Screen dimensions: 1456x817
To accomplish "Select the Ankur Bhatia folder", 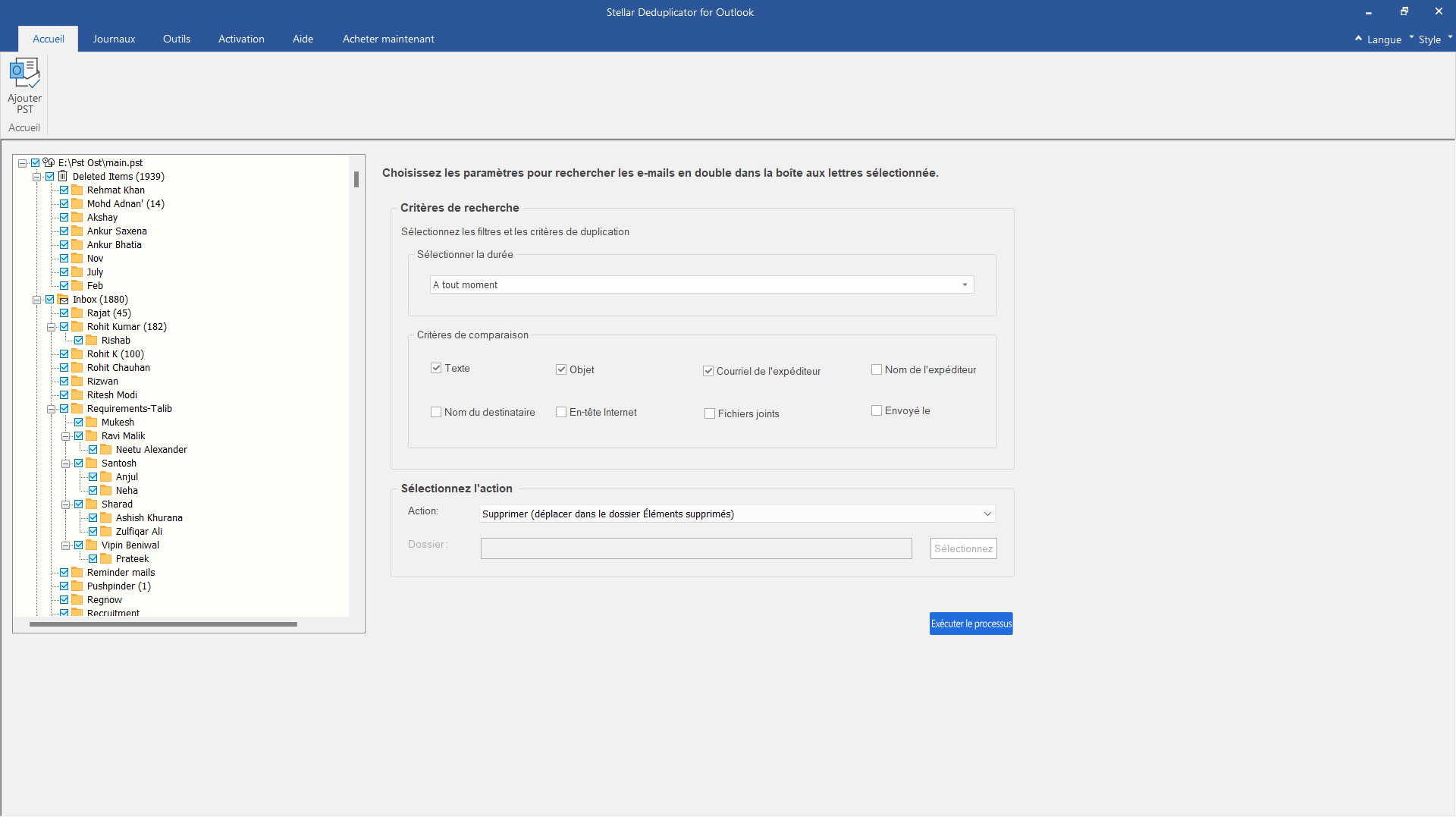I will pyautogui.click(x=114, y=244).
